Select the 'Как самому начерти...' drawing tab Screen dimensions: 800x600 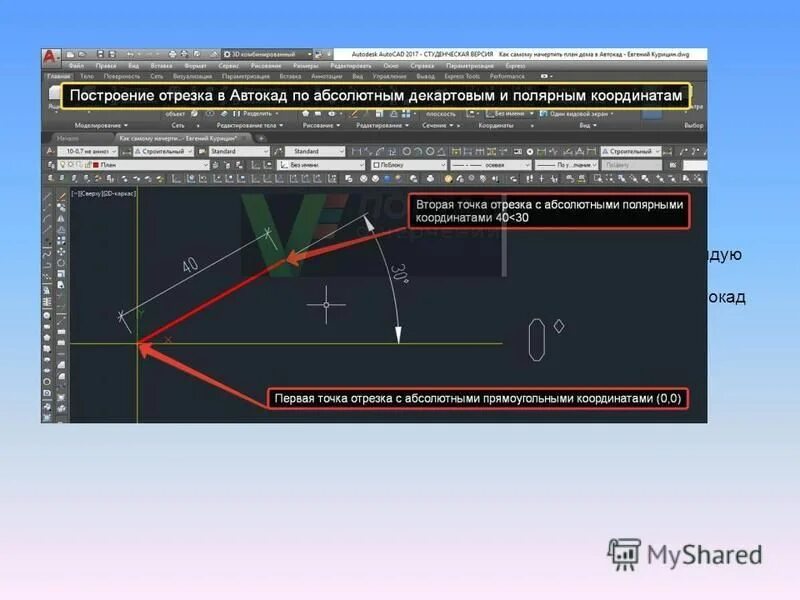coord(179,138)
